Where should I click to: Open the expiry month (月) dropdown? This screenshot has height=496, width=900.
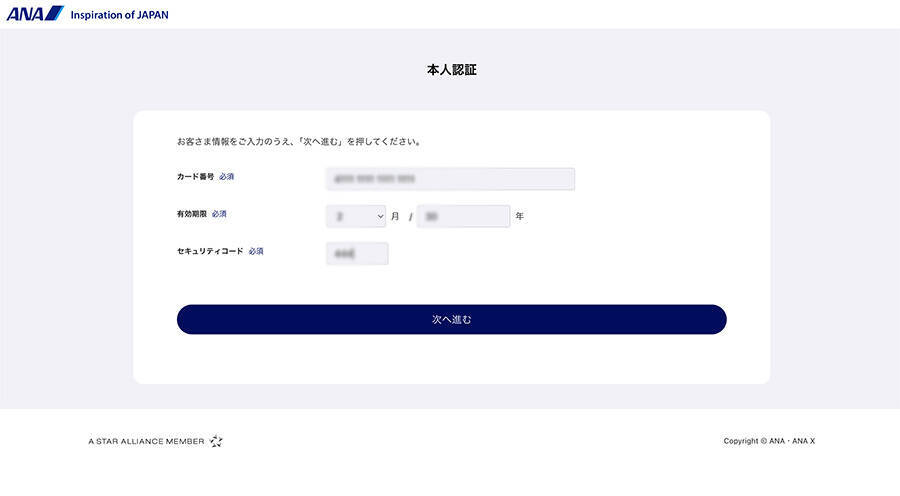click(x=356, y=216)
